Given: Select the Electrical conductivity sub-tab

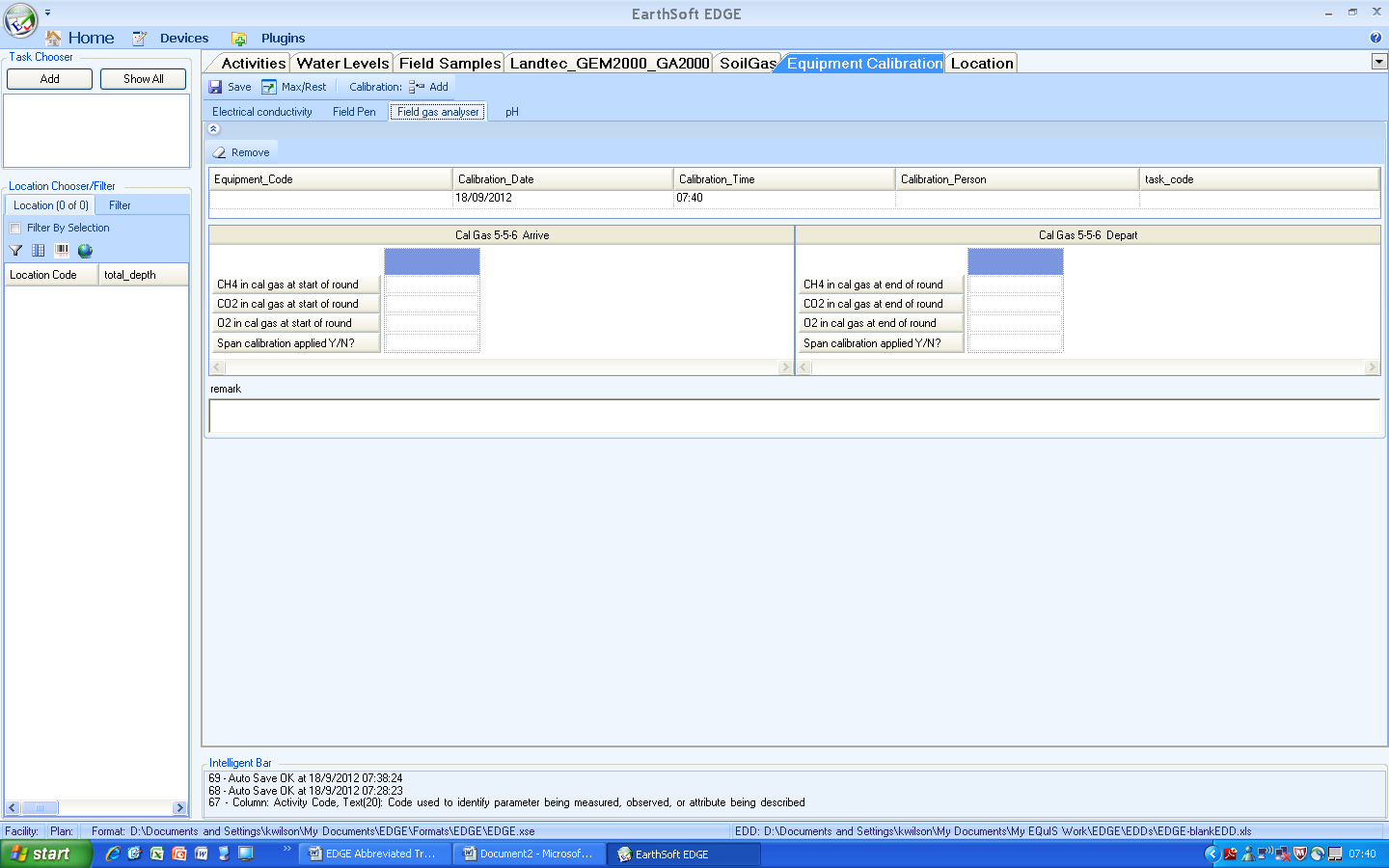Looking at the screenshot, I should [262, 112].
